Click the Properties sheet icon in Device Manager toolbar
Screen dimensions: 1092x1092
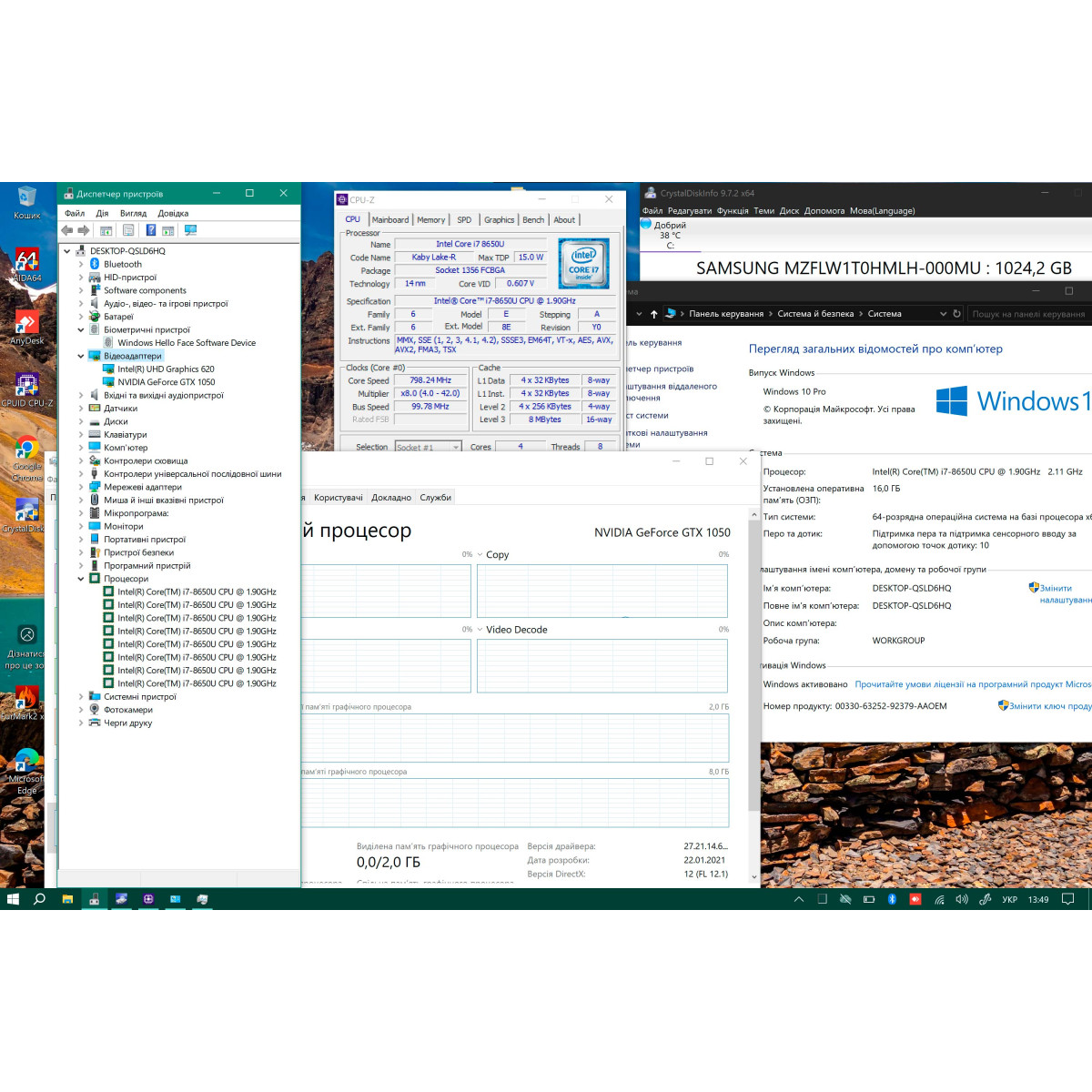(x=128, y=230)
